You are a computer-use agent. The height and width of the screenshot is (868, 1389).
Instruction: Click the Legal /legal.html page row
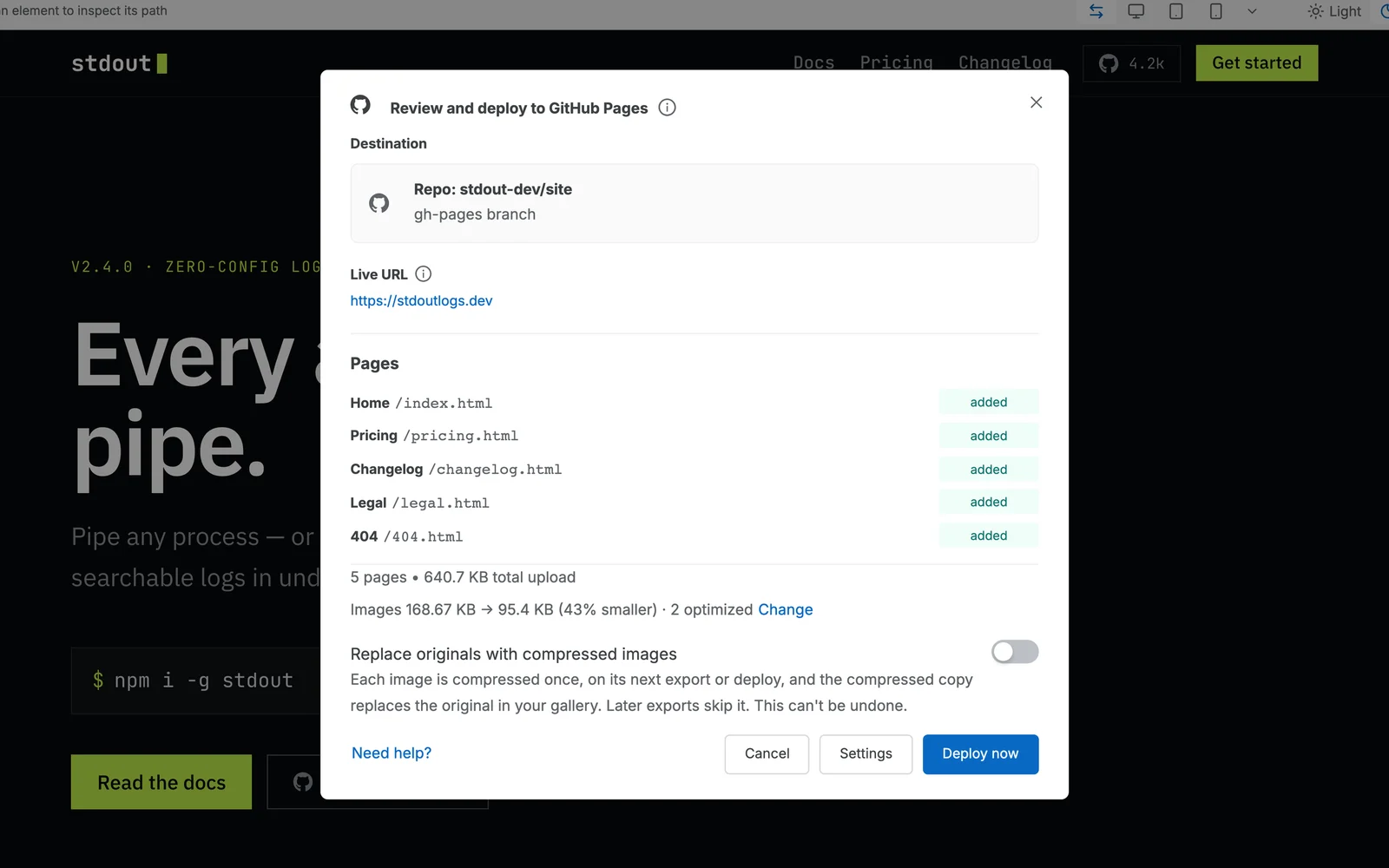click(x=694, y=503)
